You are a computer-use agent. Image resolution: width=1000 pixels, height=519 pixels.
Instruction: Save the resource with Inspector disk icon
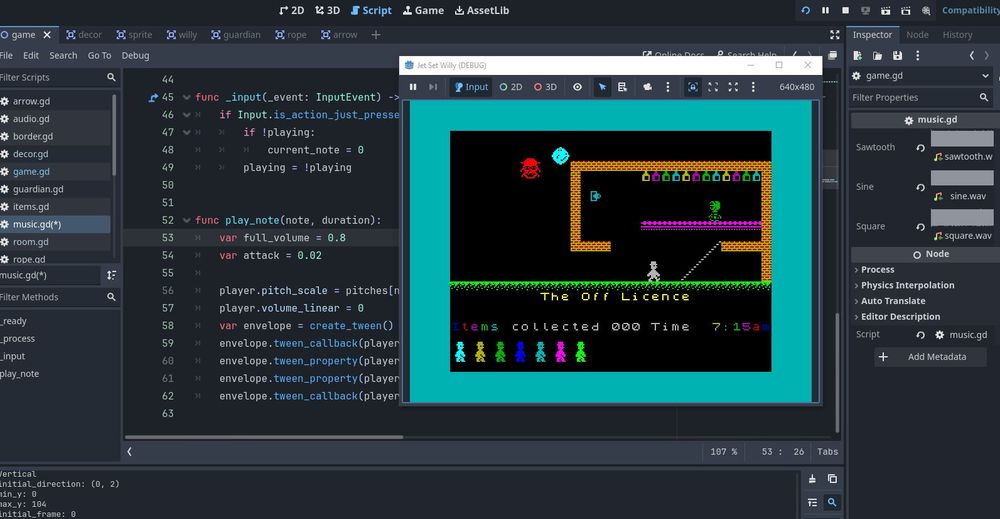pyautogui.click(x=897, y=55)
